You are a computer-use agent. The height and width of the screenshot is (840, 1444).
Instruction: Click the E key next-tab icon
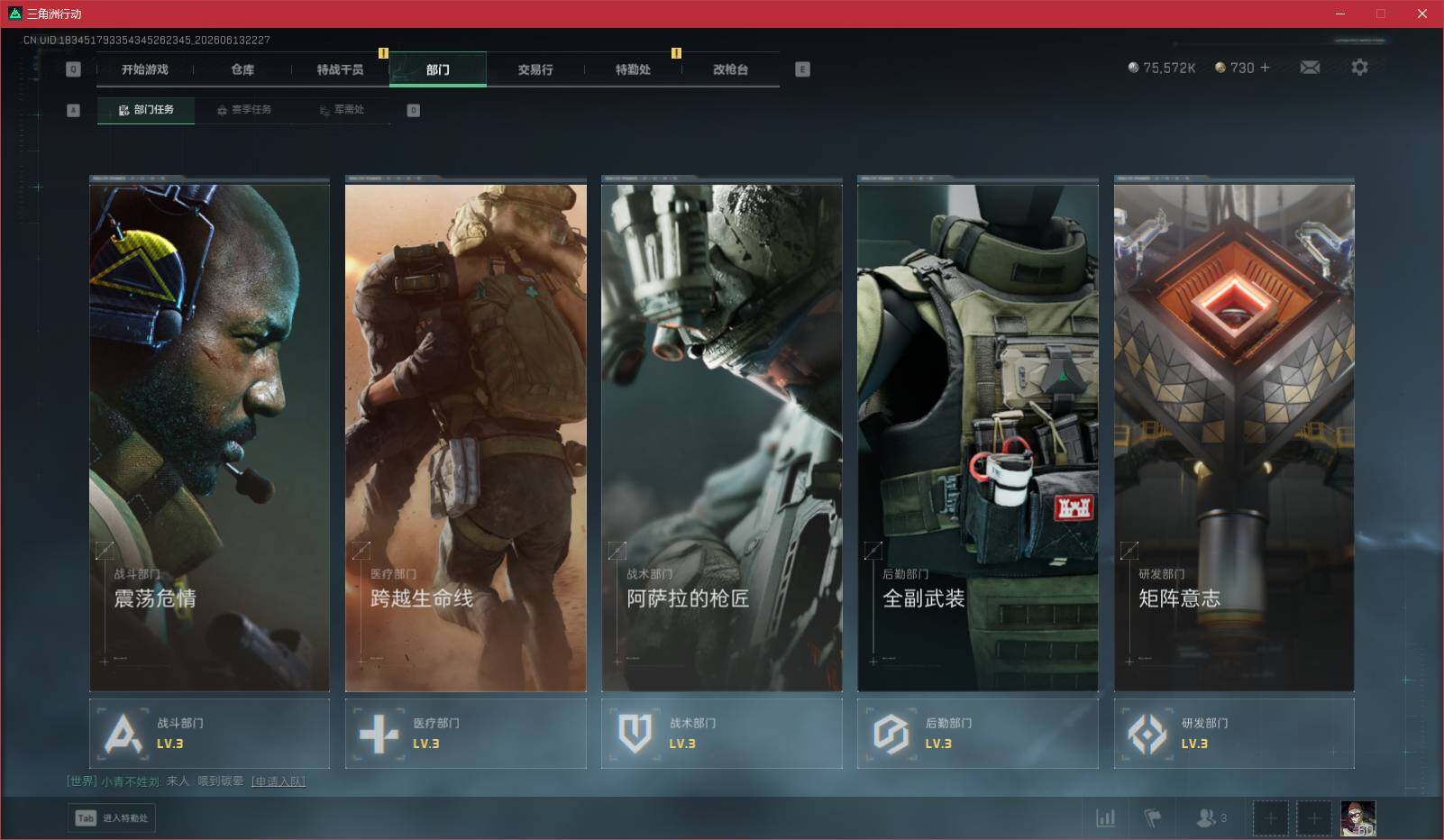coord(802,69)
